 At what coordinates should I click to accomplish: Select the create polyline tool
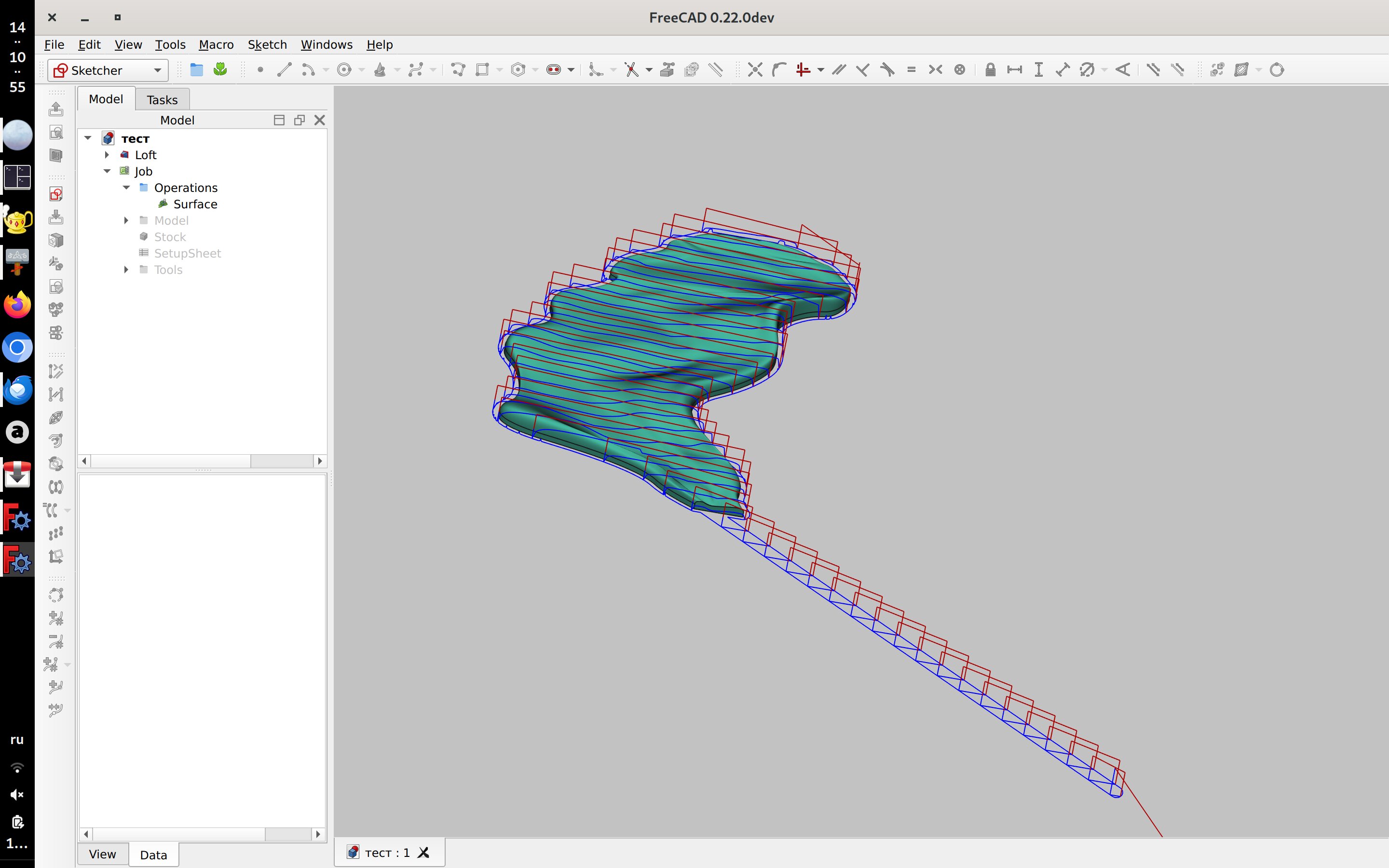pos(457,70)
